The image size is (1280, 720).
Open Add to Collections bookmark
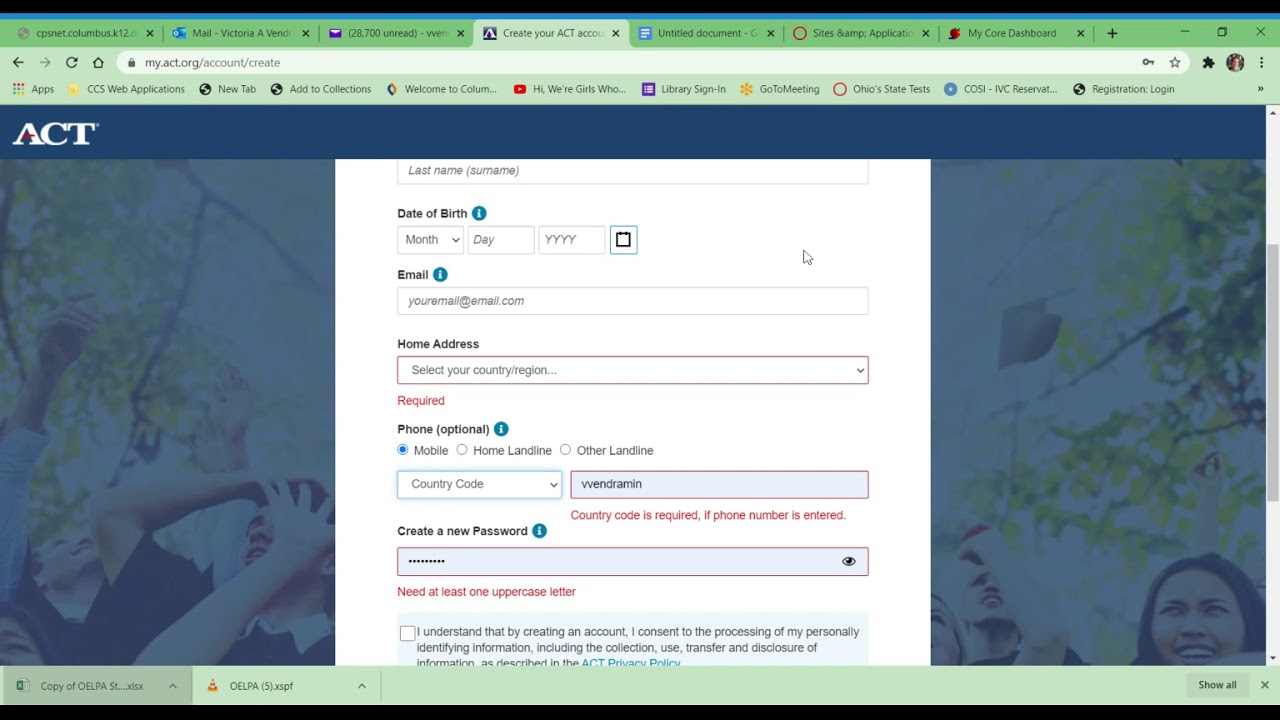320,89
